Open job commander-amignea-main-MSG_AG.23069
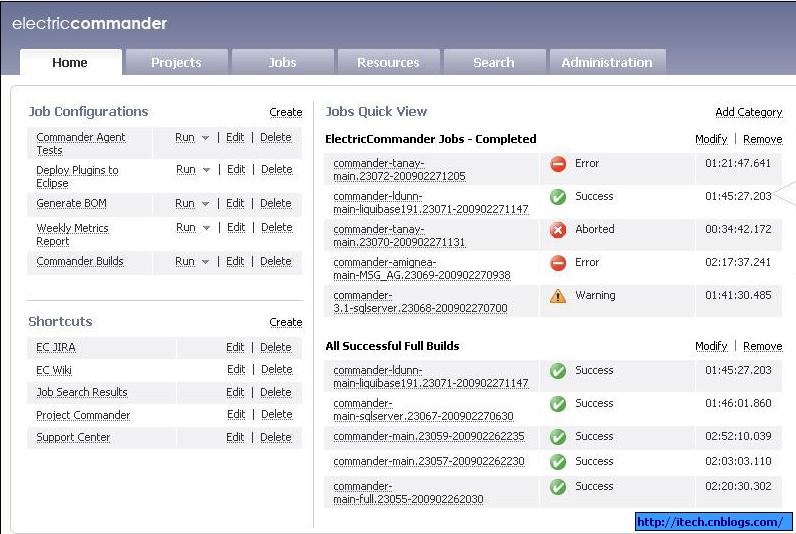The height and width of the screenshot is (534, 796). 422,269
